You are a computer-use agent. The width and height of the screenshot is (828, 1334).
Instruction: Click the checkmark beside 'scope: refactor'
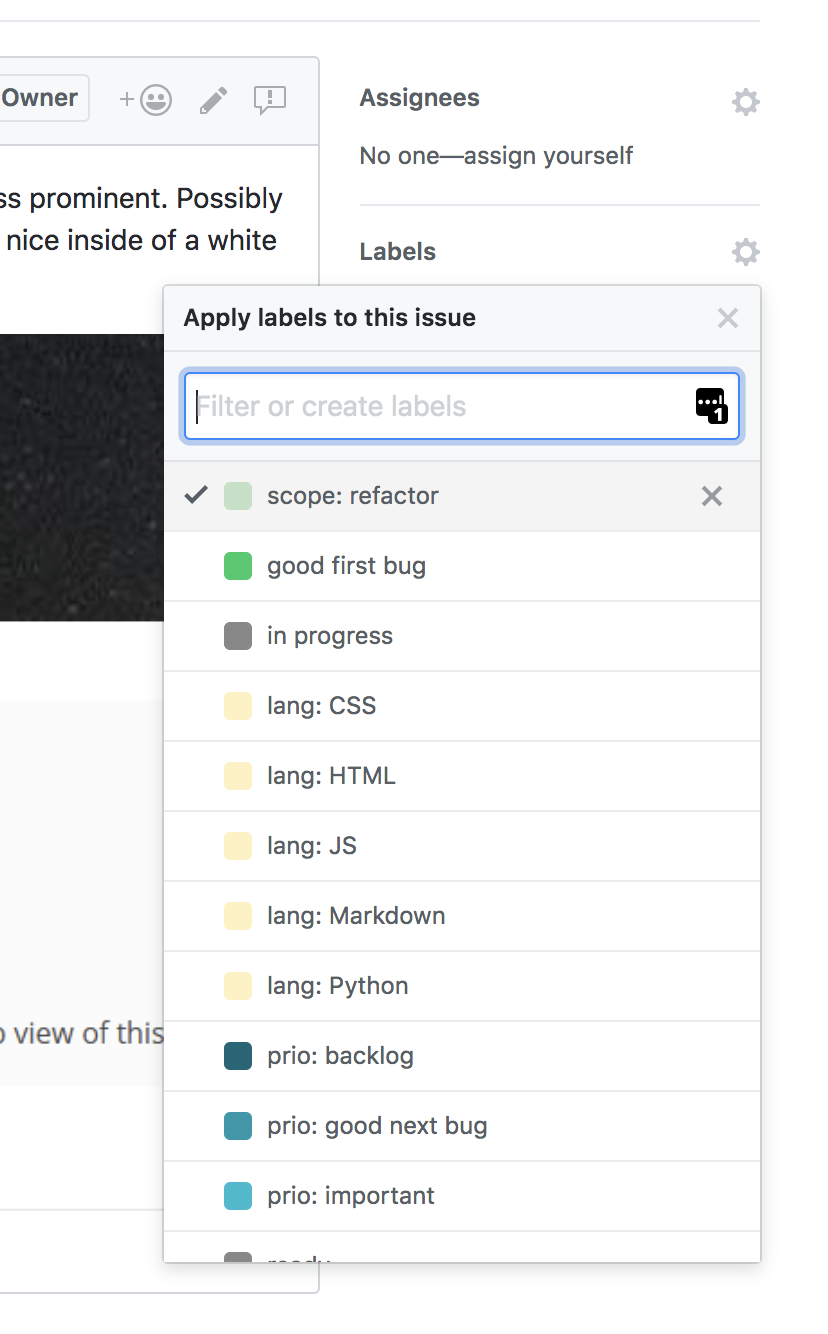click(197, 494)
